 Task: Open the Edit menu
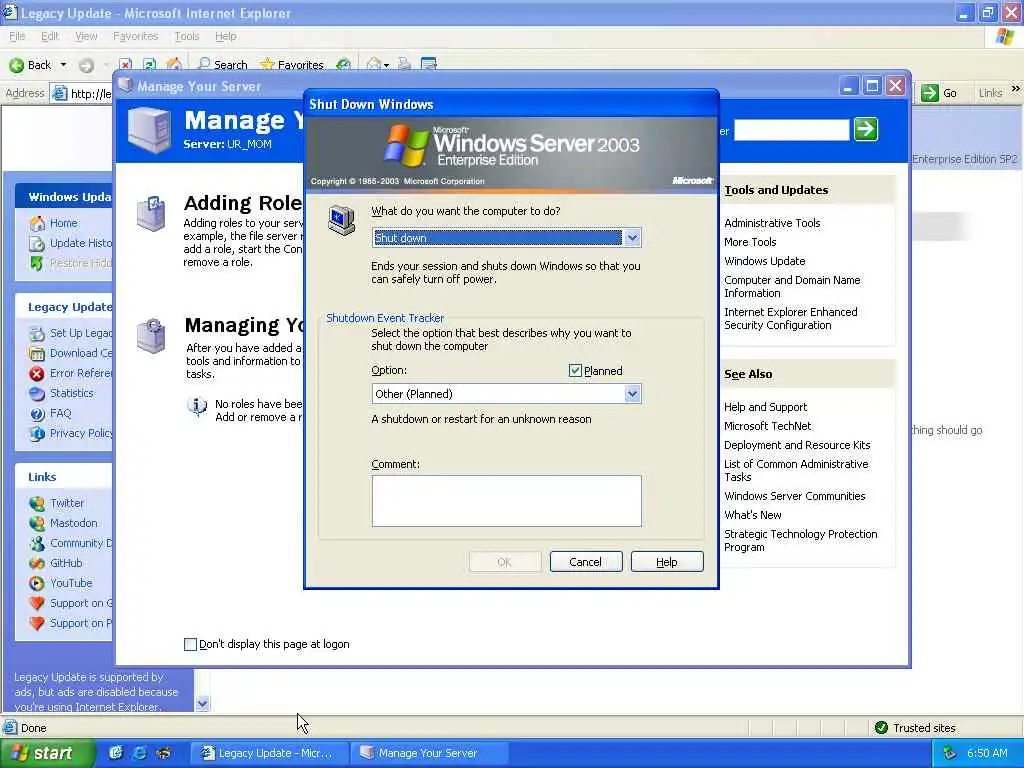coord(50,37)
